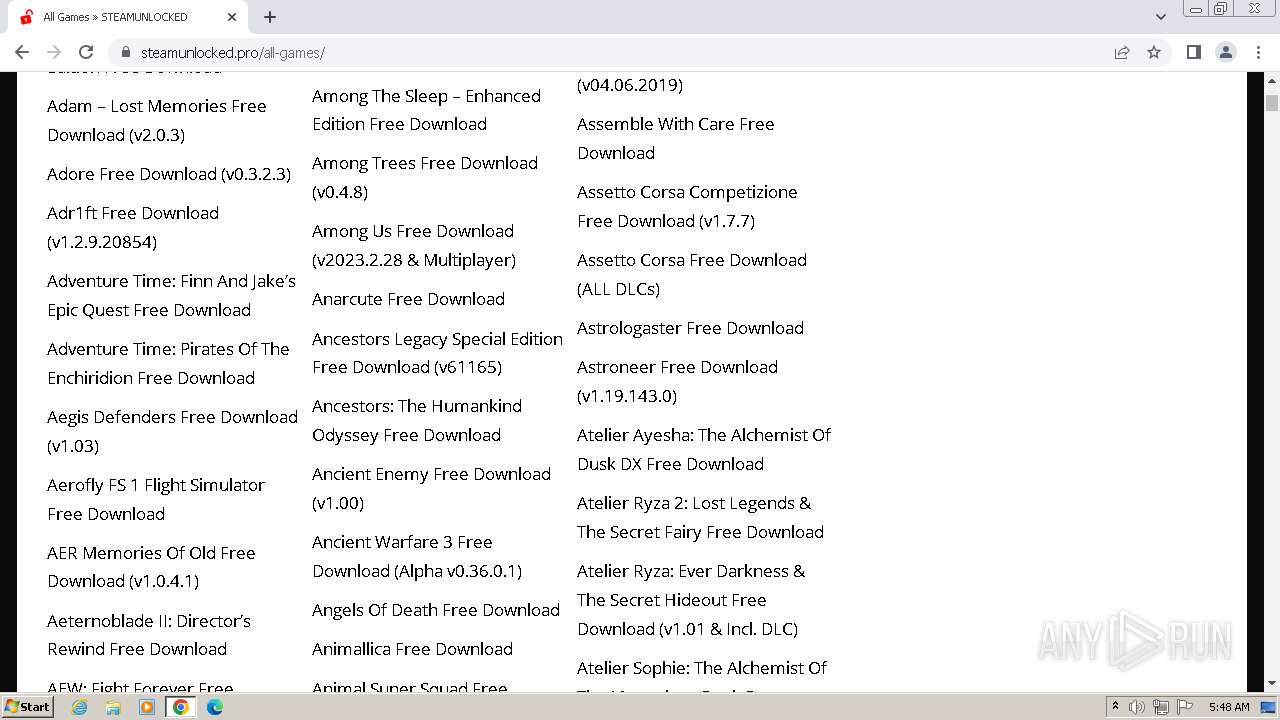Open the browser side panel icon

click(x=1193, y=52)
